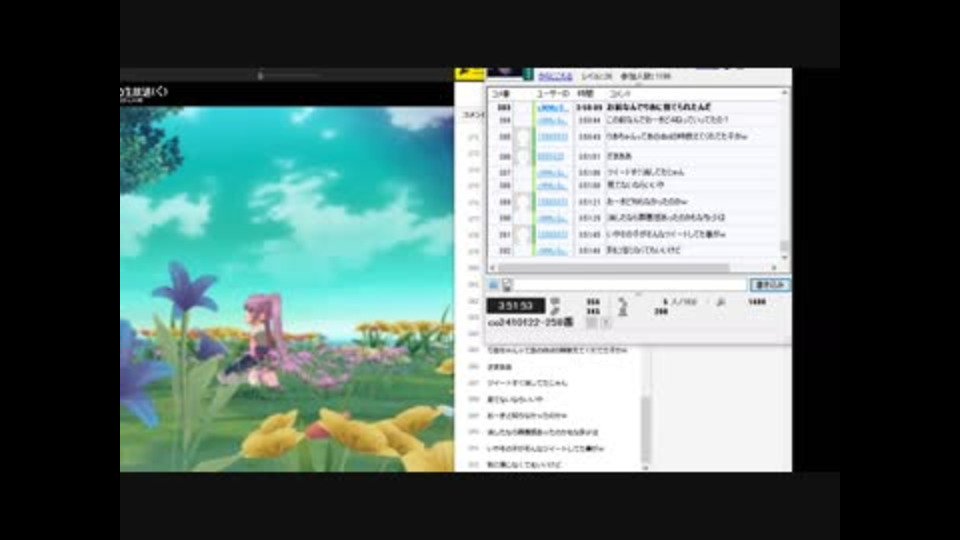This screenshot has width=960, height=540.
Task: Click the second small button beside community ID
Action: click(606, 323)
